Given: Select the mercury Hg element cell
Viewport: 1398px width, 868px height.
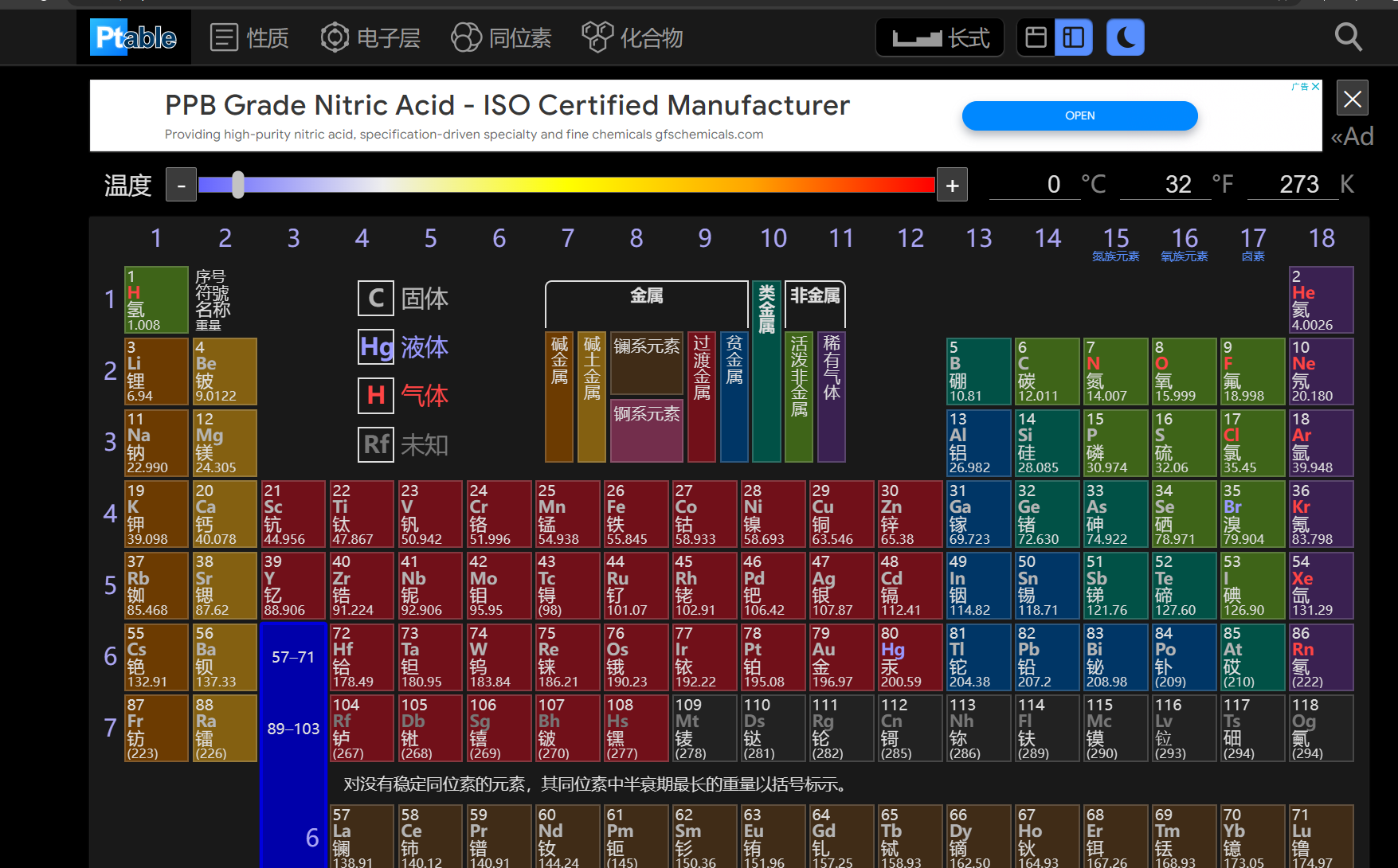Looking at the screenshot, I should click(910, 657).
